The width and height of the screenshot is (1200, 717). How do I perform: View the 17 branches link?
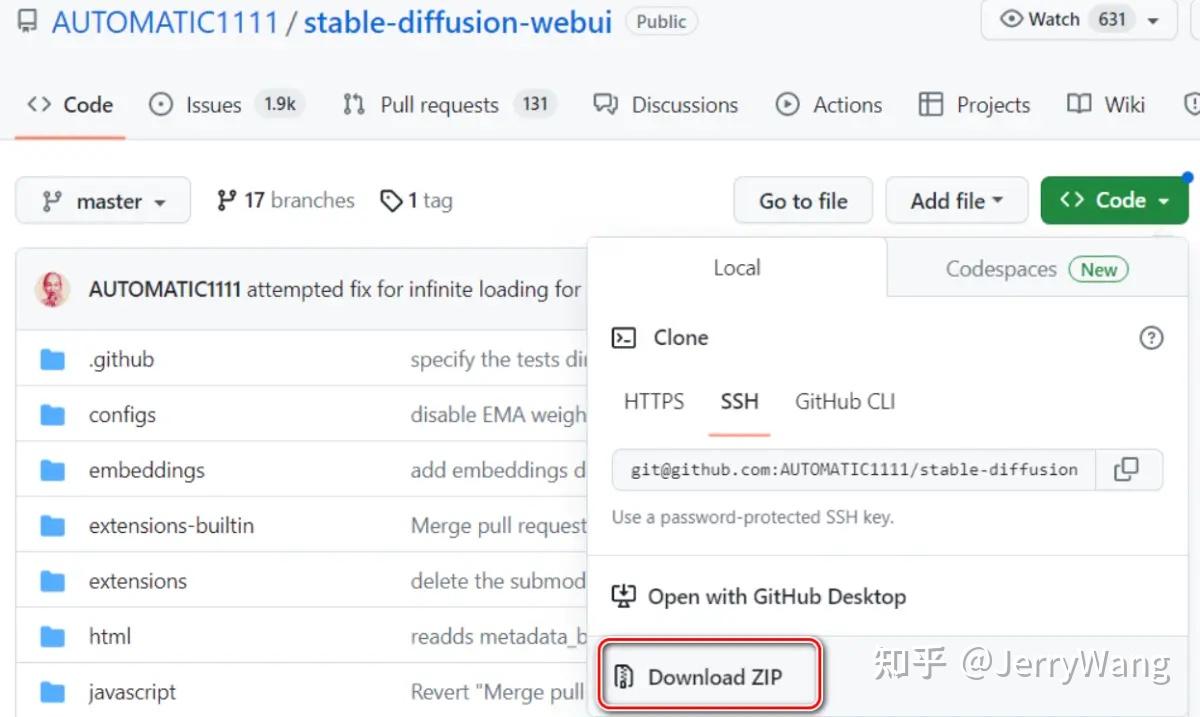[285, 201]
